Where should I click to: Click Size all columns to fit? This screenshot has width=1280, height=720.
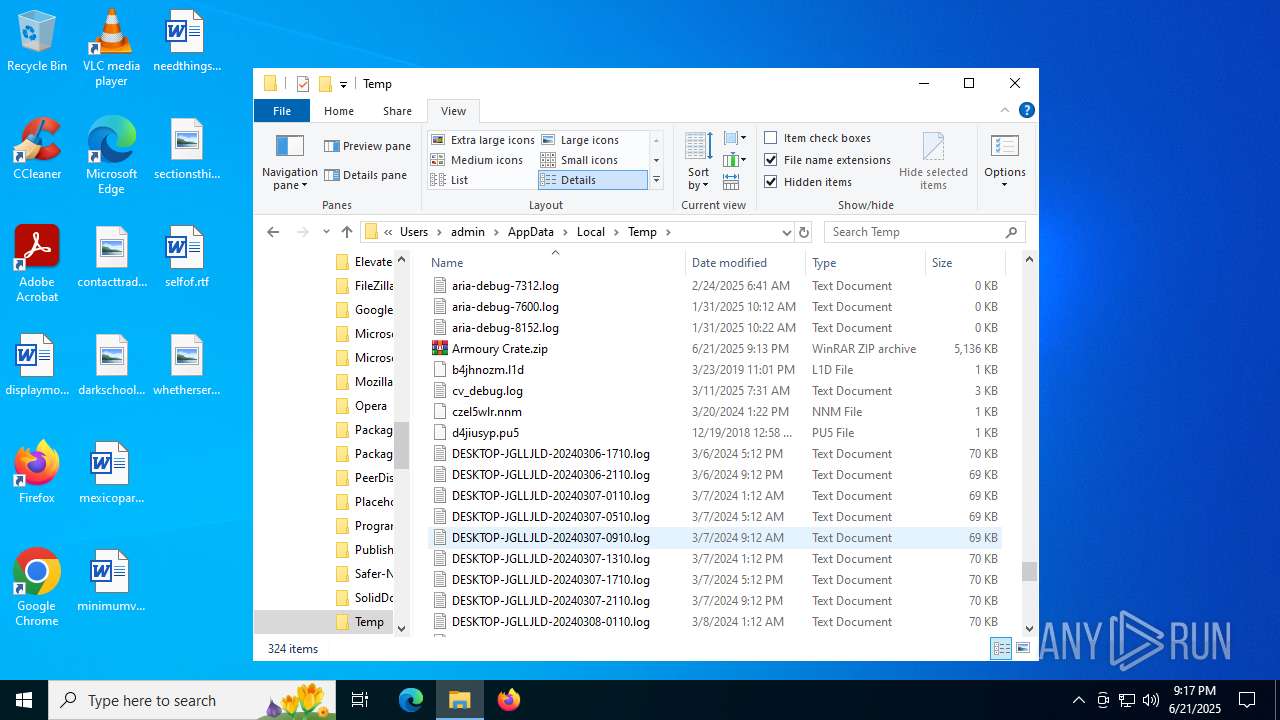click(x=731, y=182)
